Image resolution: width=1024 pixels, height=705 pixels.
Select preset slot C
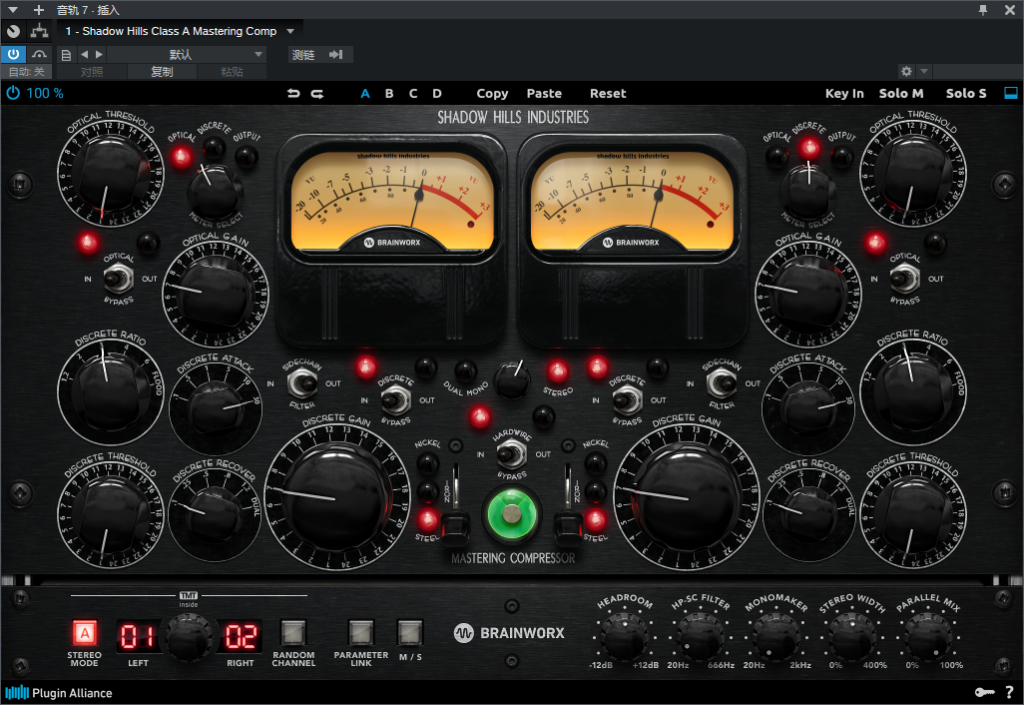click(413, 93)
